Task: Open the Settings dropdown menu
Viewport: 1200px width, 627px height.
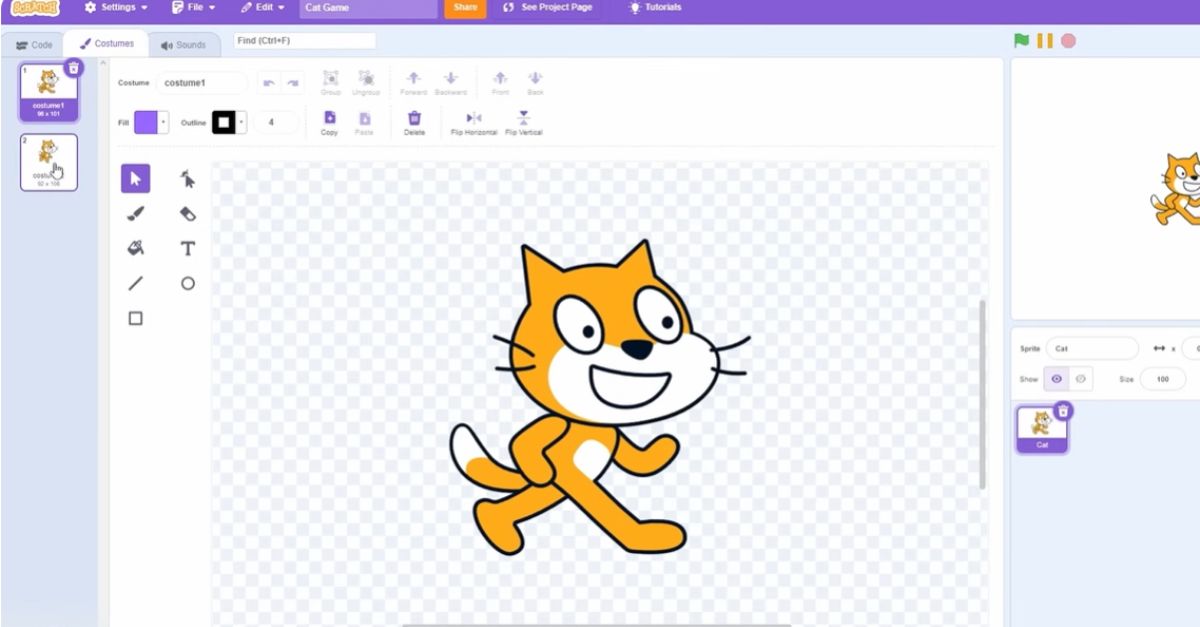Action: tap(116, 8)
